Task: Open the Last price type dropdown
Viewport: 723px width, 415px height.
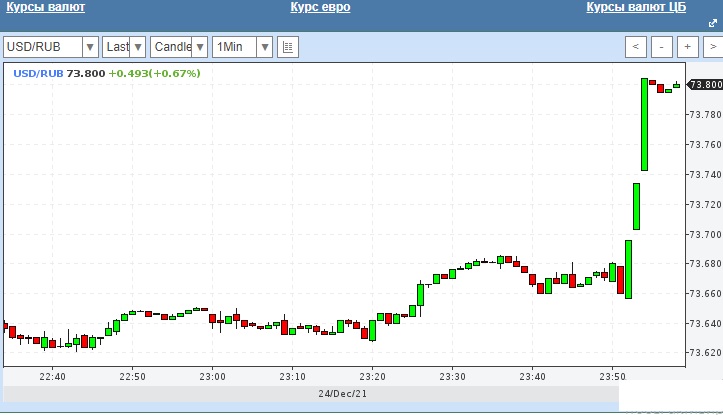Action: [x=124, y=47]
